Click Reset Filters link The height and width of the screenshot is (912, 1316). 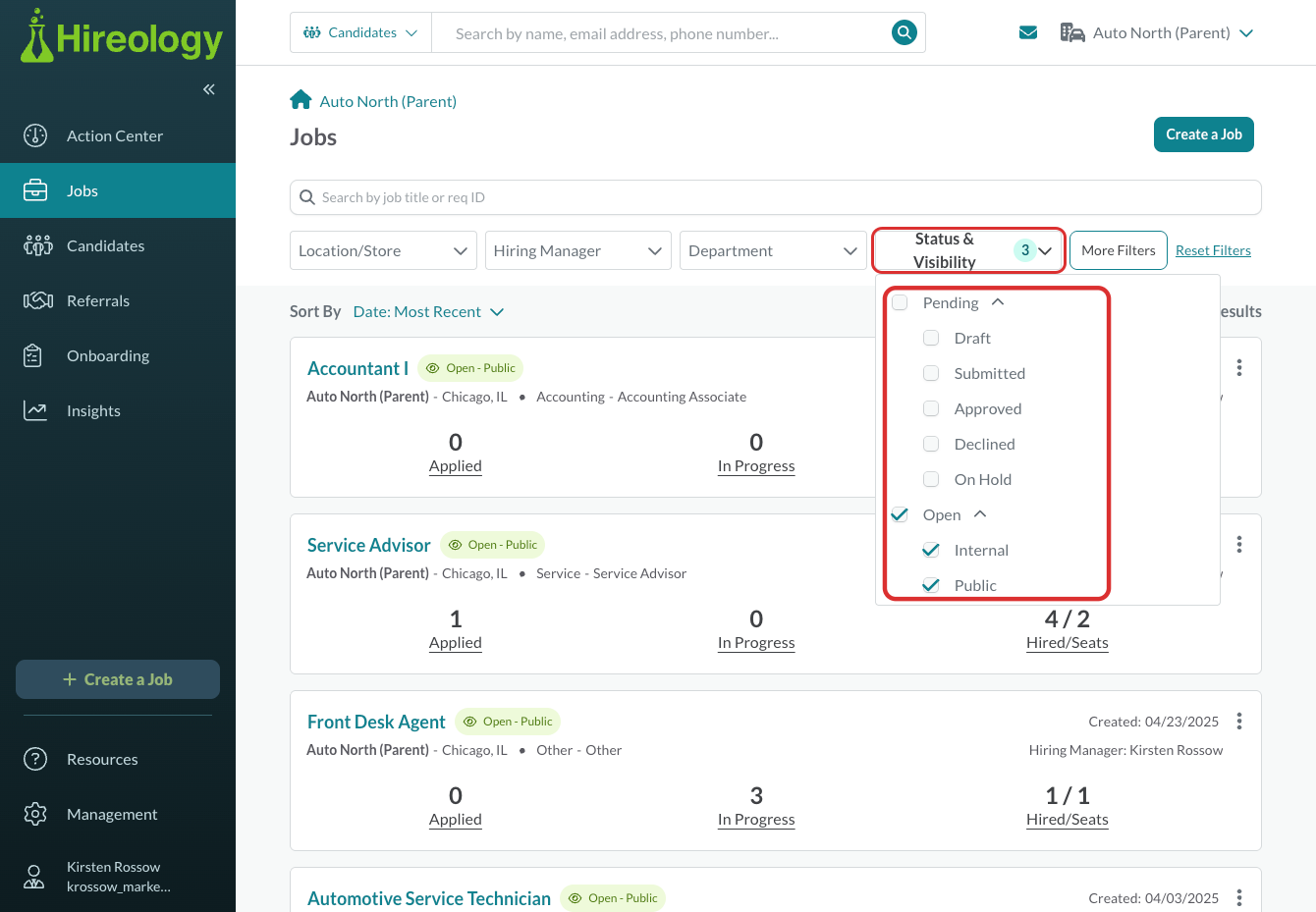1213,250
